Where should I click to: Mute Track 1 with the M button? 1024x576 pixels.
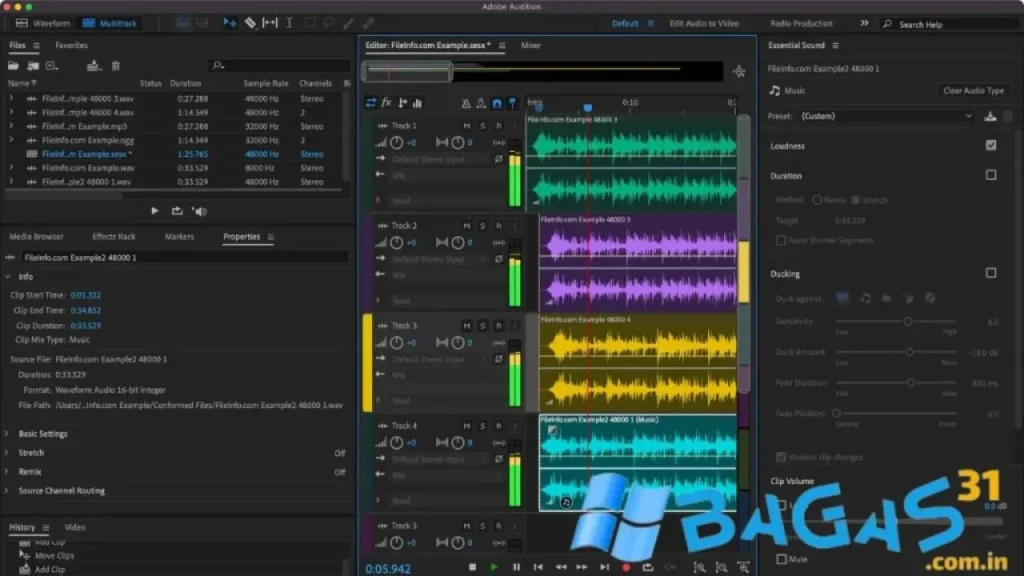point(466,125)
